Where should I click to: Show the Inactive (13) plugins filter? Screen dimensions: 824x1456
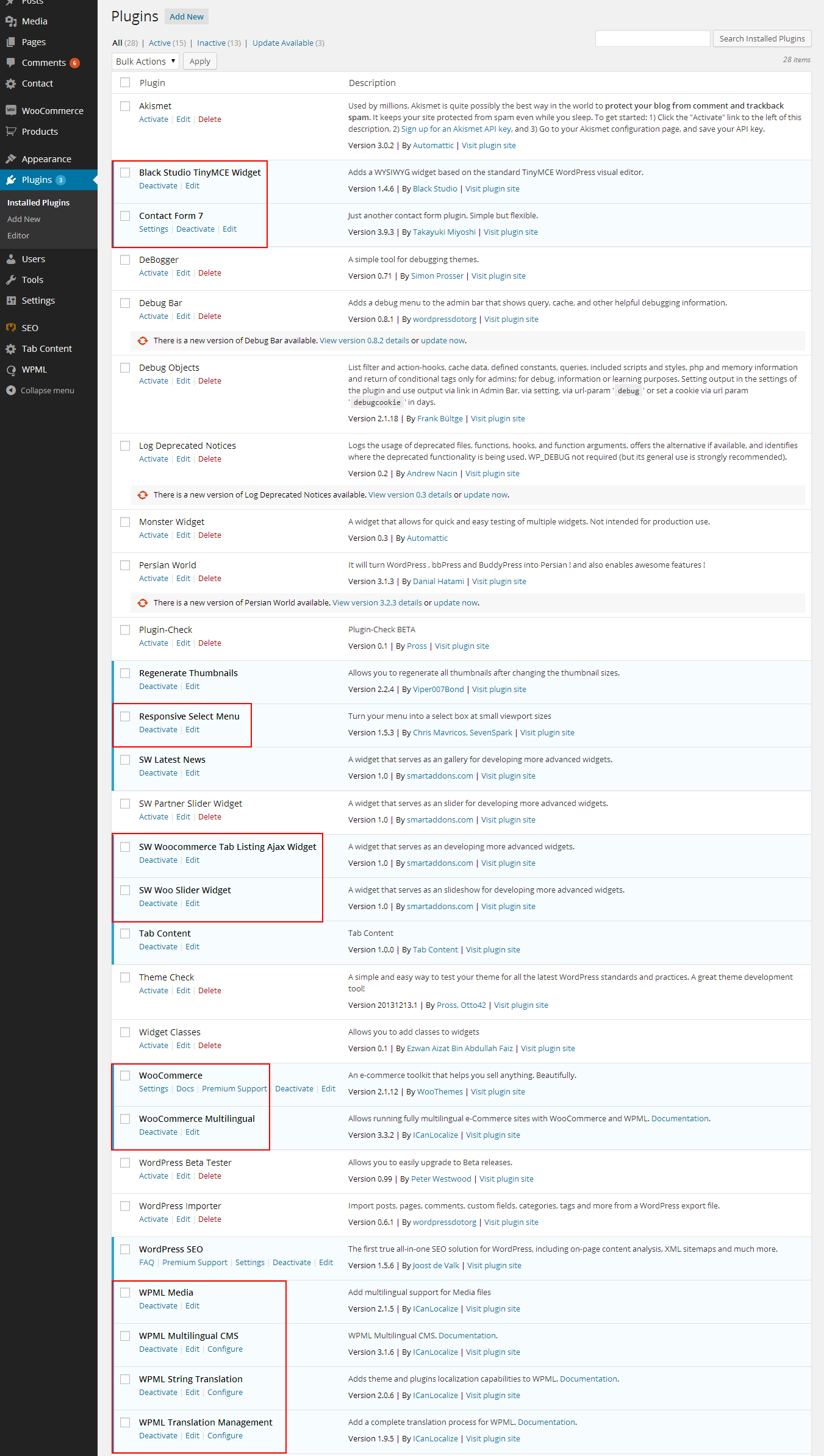(219, 43)
